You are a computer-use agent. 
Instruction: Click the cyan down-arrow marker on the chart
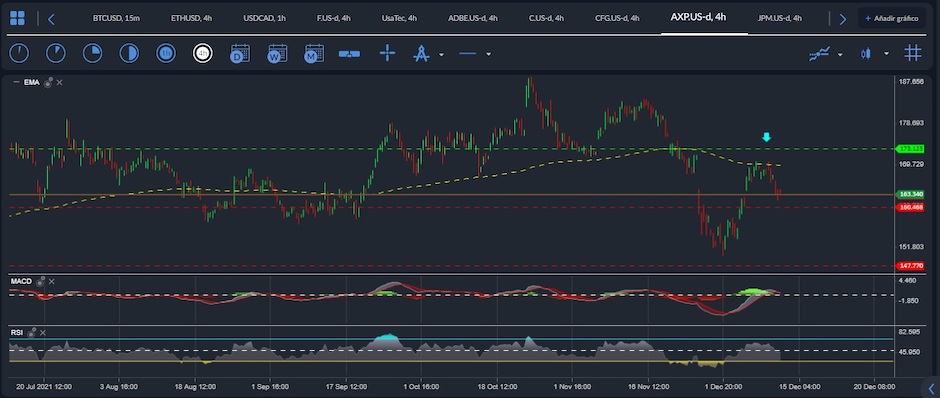766,137
